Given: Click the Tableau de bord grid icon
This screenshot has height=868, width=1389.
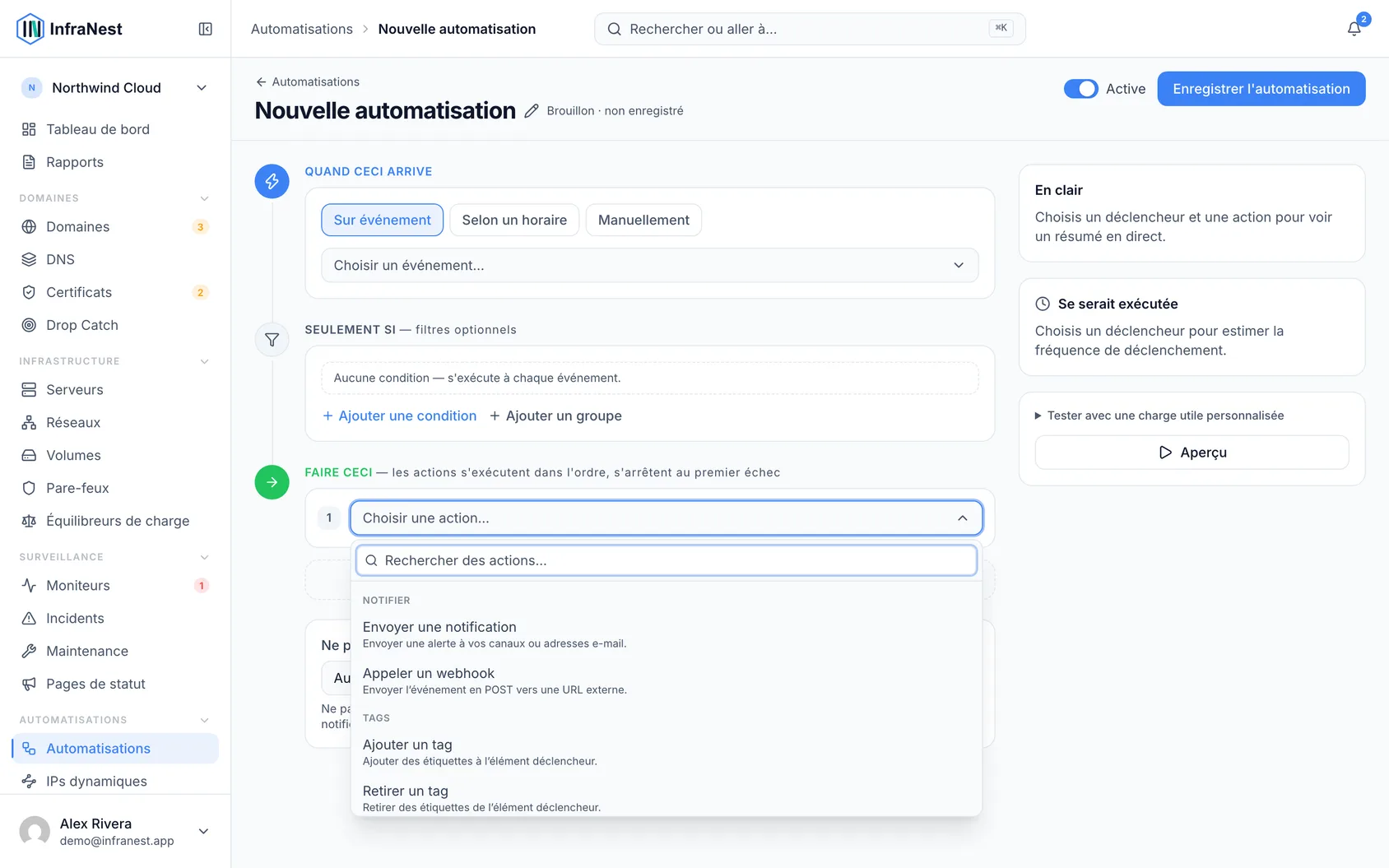Looking at the screenshot, I should (29, 129).
